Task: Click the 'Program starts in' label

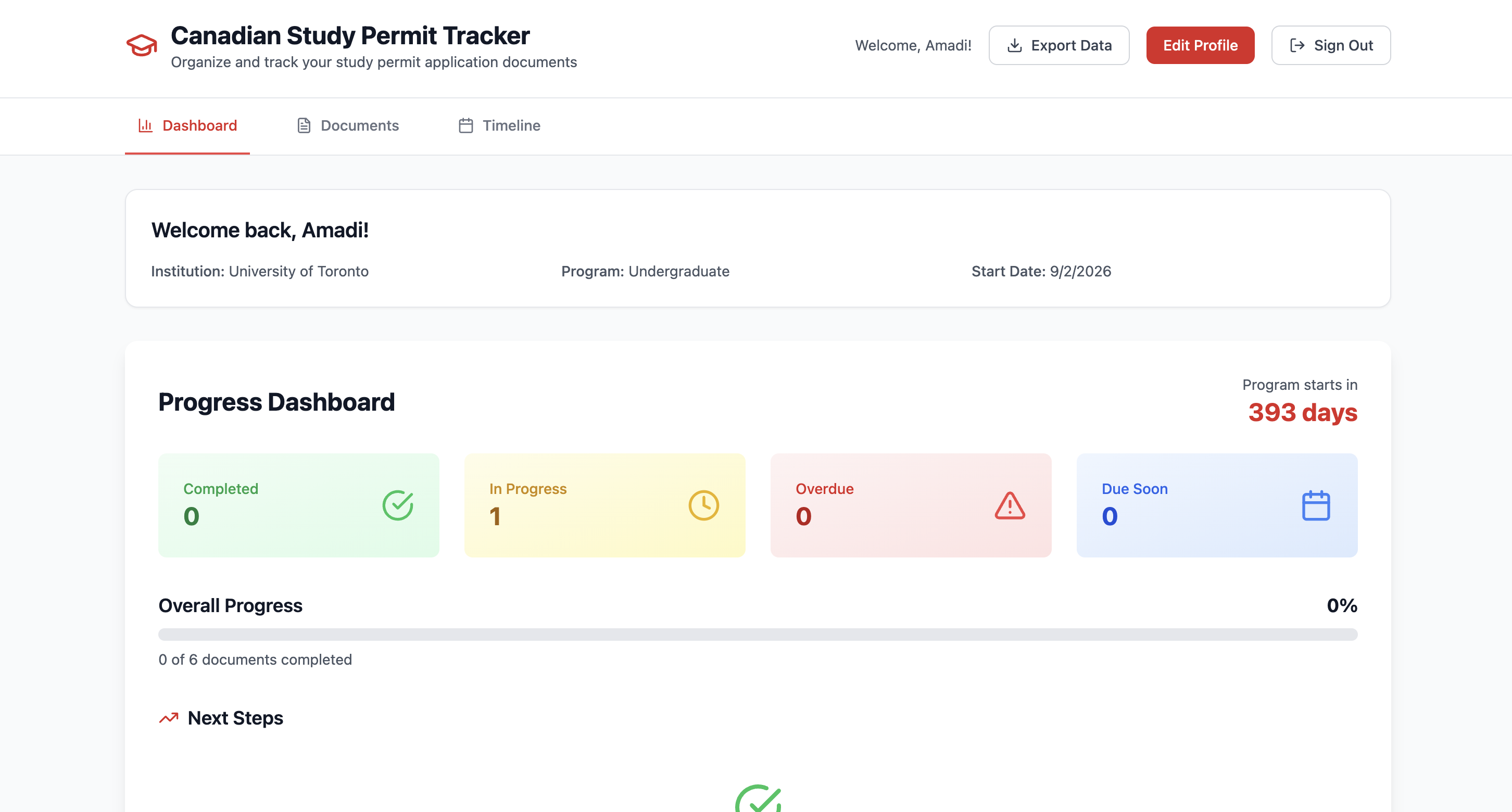Action: tap(1300, 385)
